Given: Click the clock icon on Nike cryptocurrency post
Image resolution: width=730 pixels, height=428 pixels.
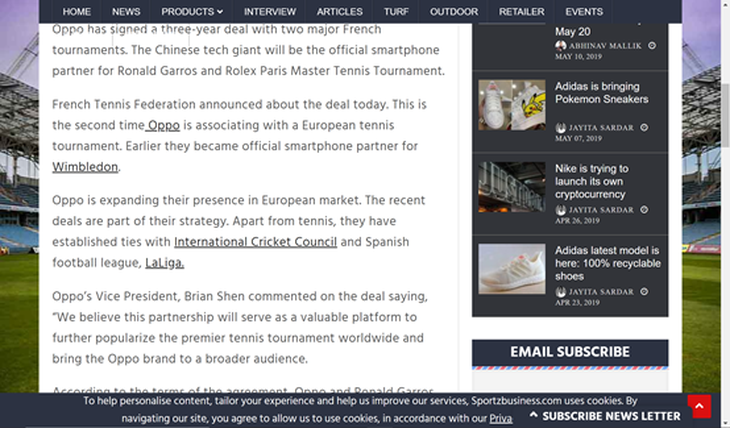Looking at the screenshot, I should (644, 210).
